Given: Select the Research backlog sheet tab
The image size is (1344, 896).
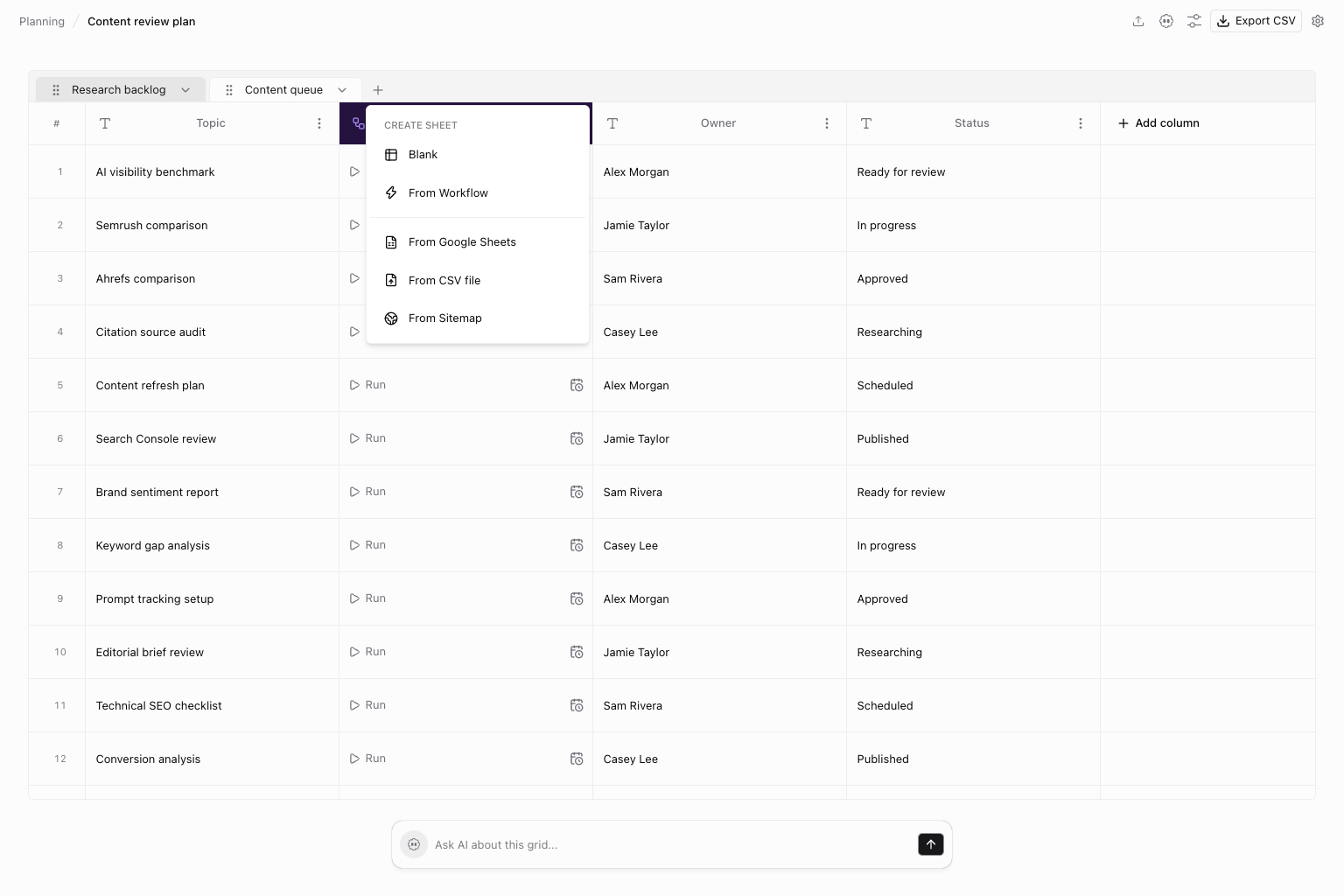Looking at the screenshot, I should click(118, 89).
